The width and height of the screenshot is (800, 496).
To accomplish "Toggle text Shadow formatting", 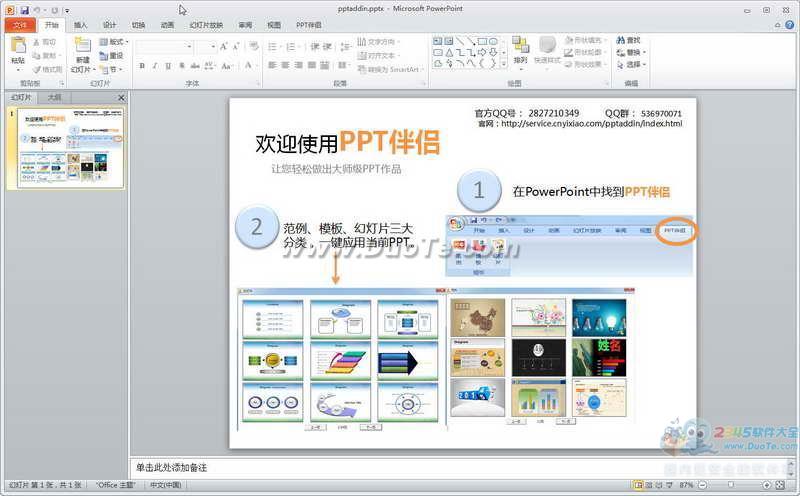I will point(182,66).
